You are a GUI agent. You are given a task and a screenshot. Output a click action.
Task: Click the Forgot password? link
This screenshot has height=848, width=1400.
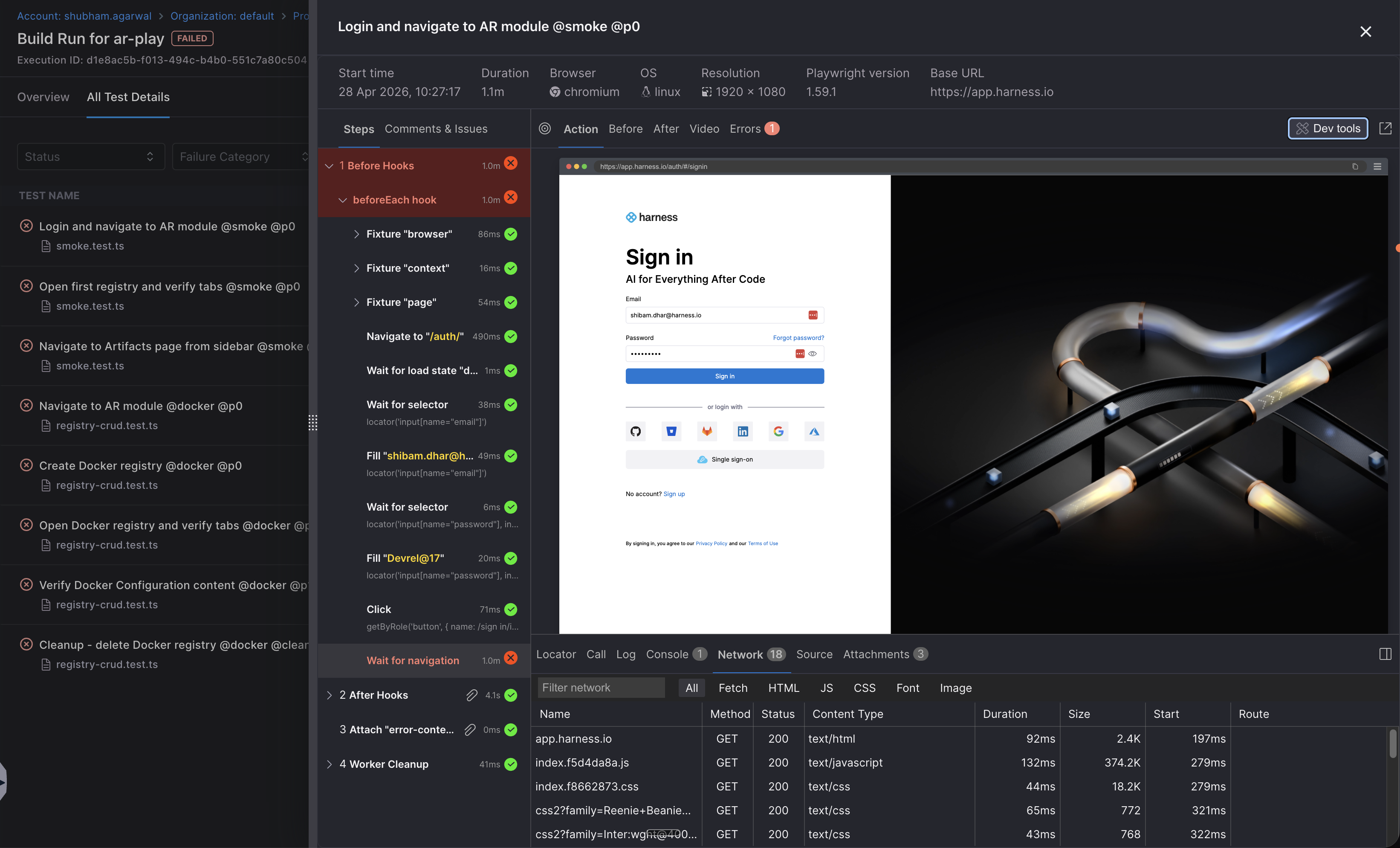[x=798, y=337]
